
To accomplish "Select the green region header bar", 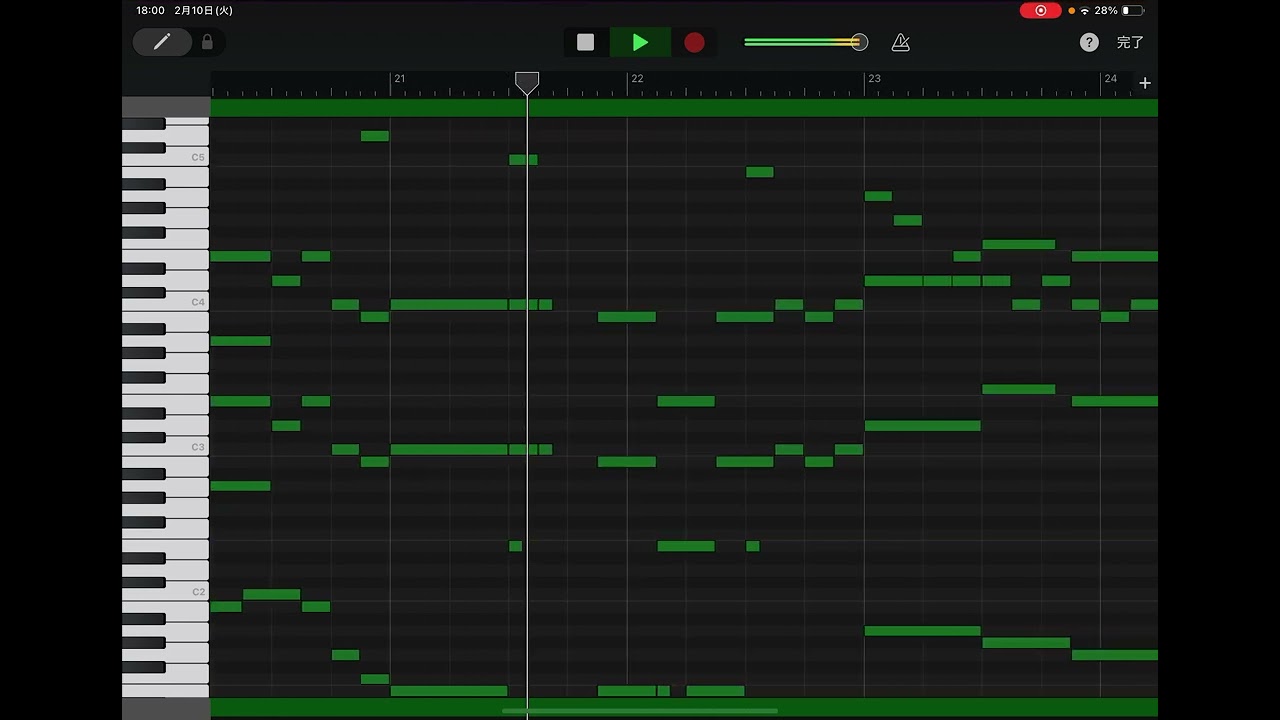I will pyautogui.click(x=684, y=107).
